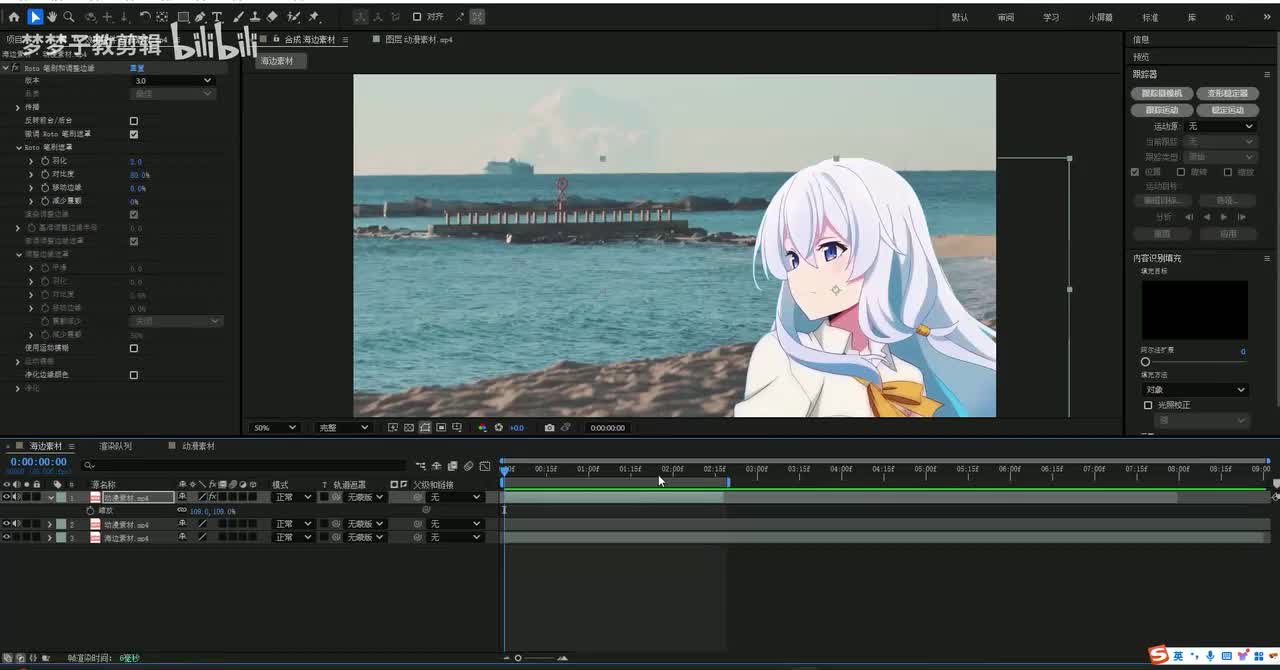1280x670 pixels.
Task: Click the frame blending icon in timeline
Action: pyautogui.click(x=453, y=466)
